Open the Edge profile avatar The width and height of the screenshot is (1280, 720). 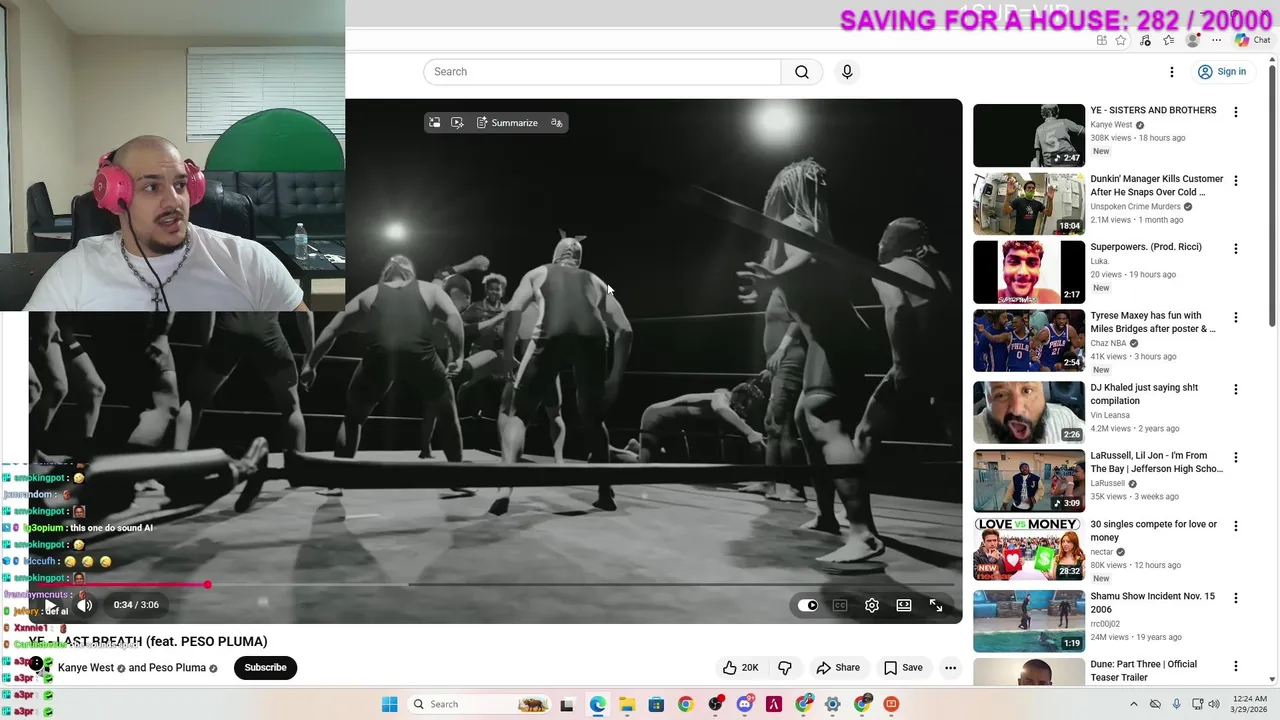(x=1192, y=40)
